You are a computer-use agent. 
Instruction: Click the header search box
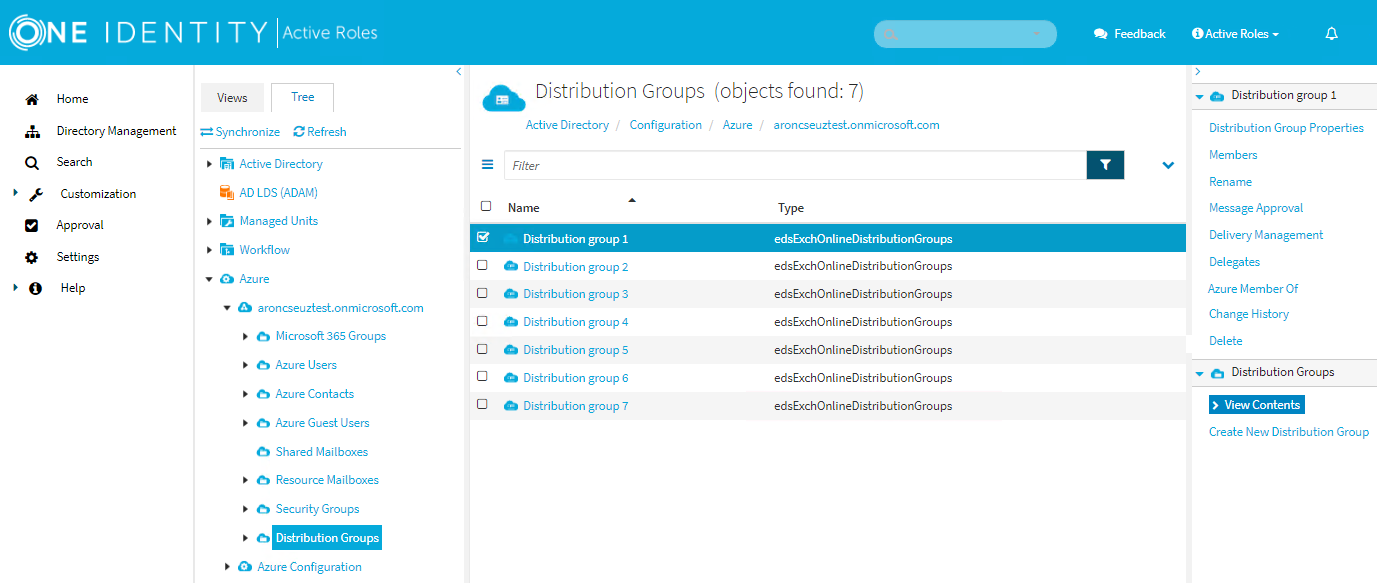(x=965, y=34)
